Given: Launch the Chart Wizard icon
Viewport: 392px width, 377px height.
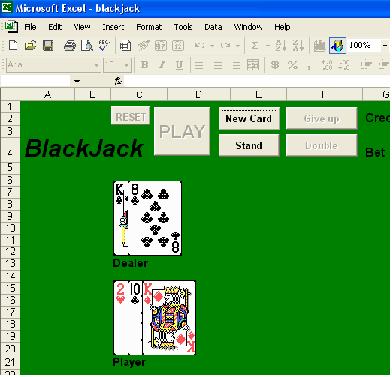Looking at the screenshot, I should pyautogui.click(x=319, y=45).
